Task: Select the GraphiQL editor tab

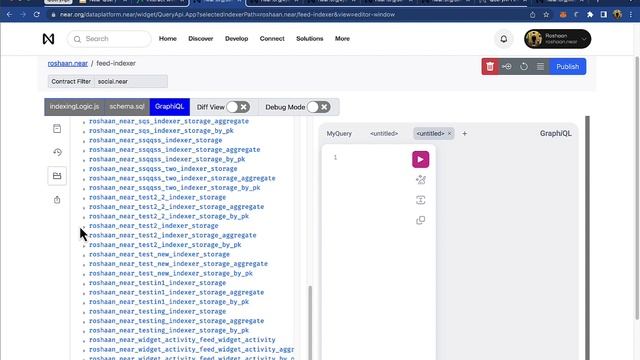Action: pyautogui.click(x=169, y=107)
